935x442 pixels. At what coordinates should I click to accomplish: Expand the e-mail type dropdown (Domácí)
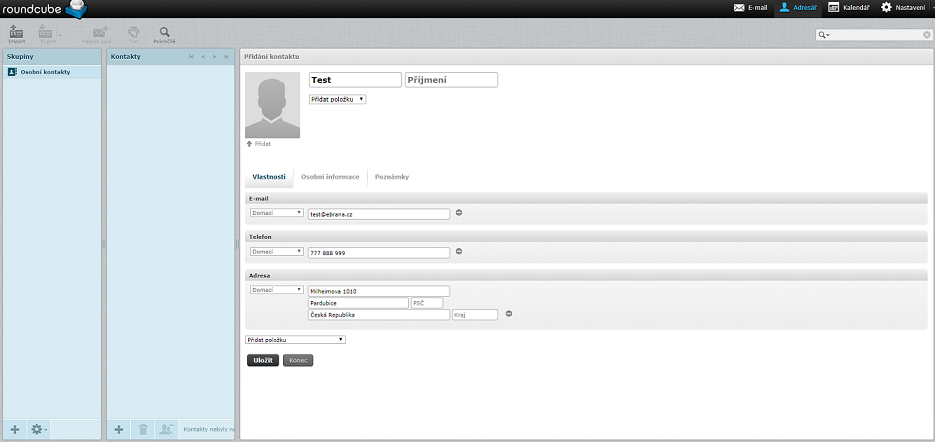276,213
